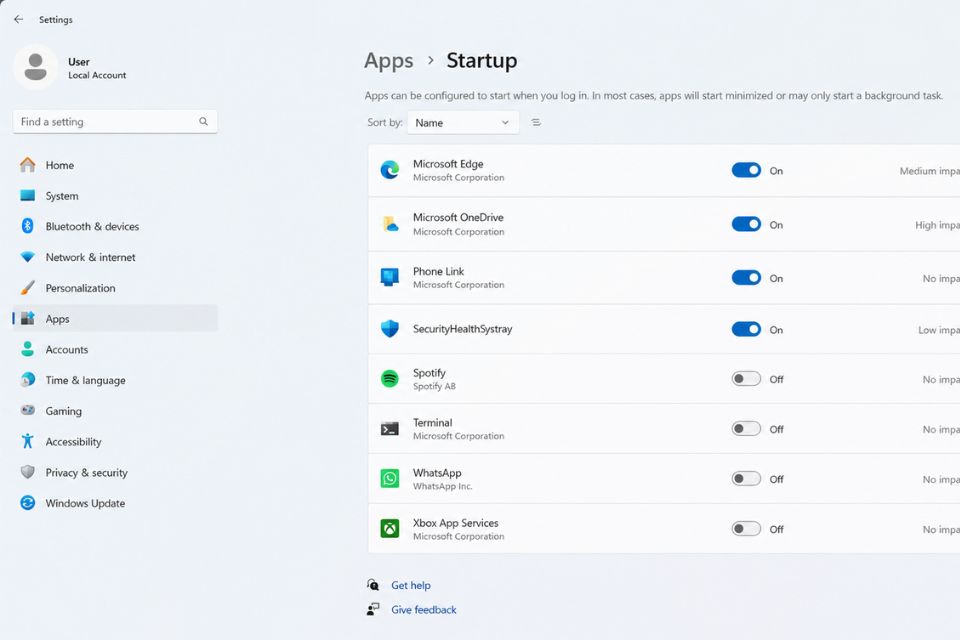The width and height of the screenshot is (960, 640).
Task: Turn off Microsoft OneDrive startup
Action: click(x=746, y=224)
